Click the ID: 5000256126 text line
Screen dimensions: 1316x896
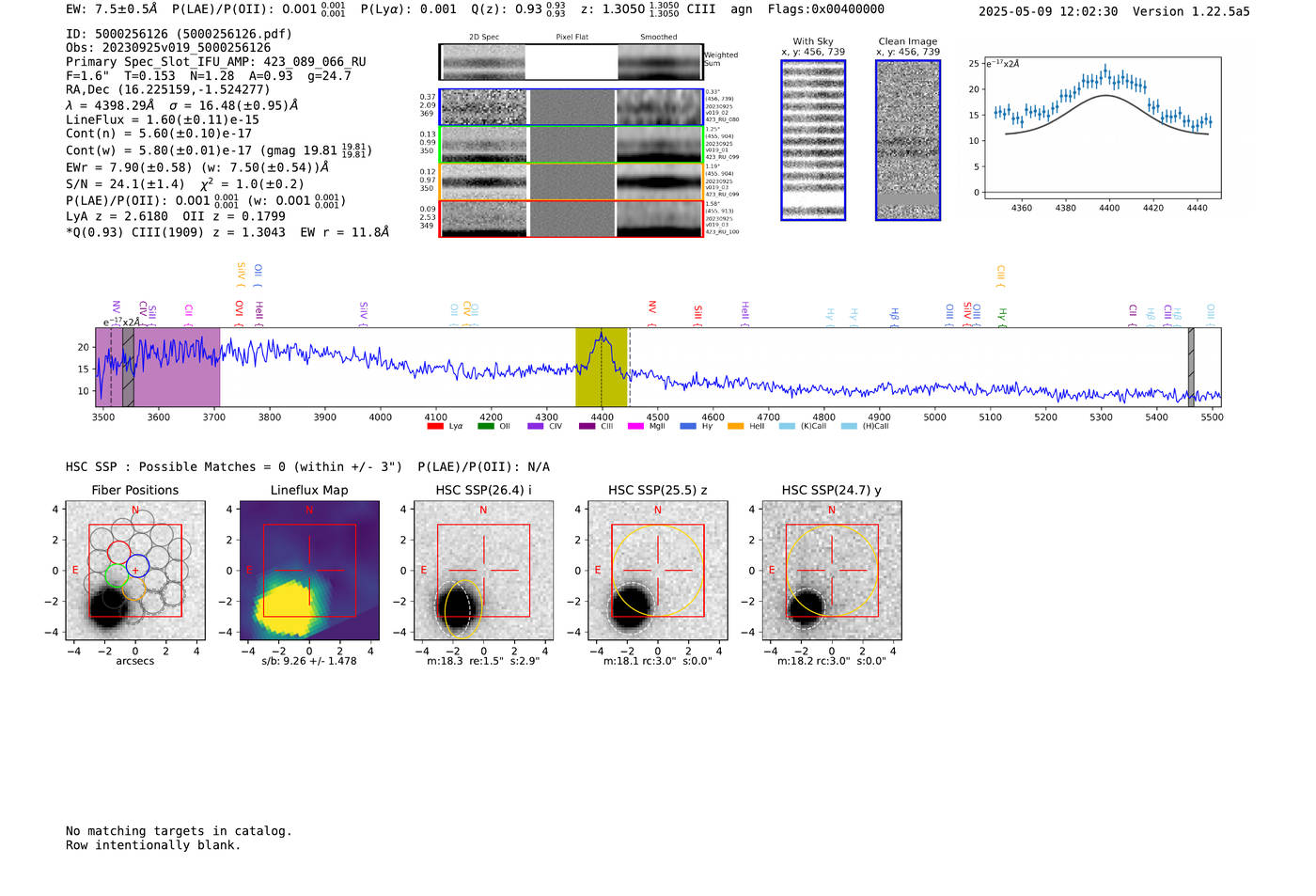[x=180, y=34]
